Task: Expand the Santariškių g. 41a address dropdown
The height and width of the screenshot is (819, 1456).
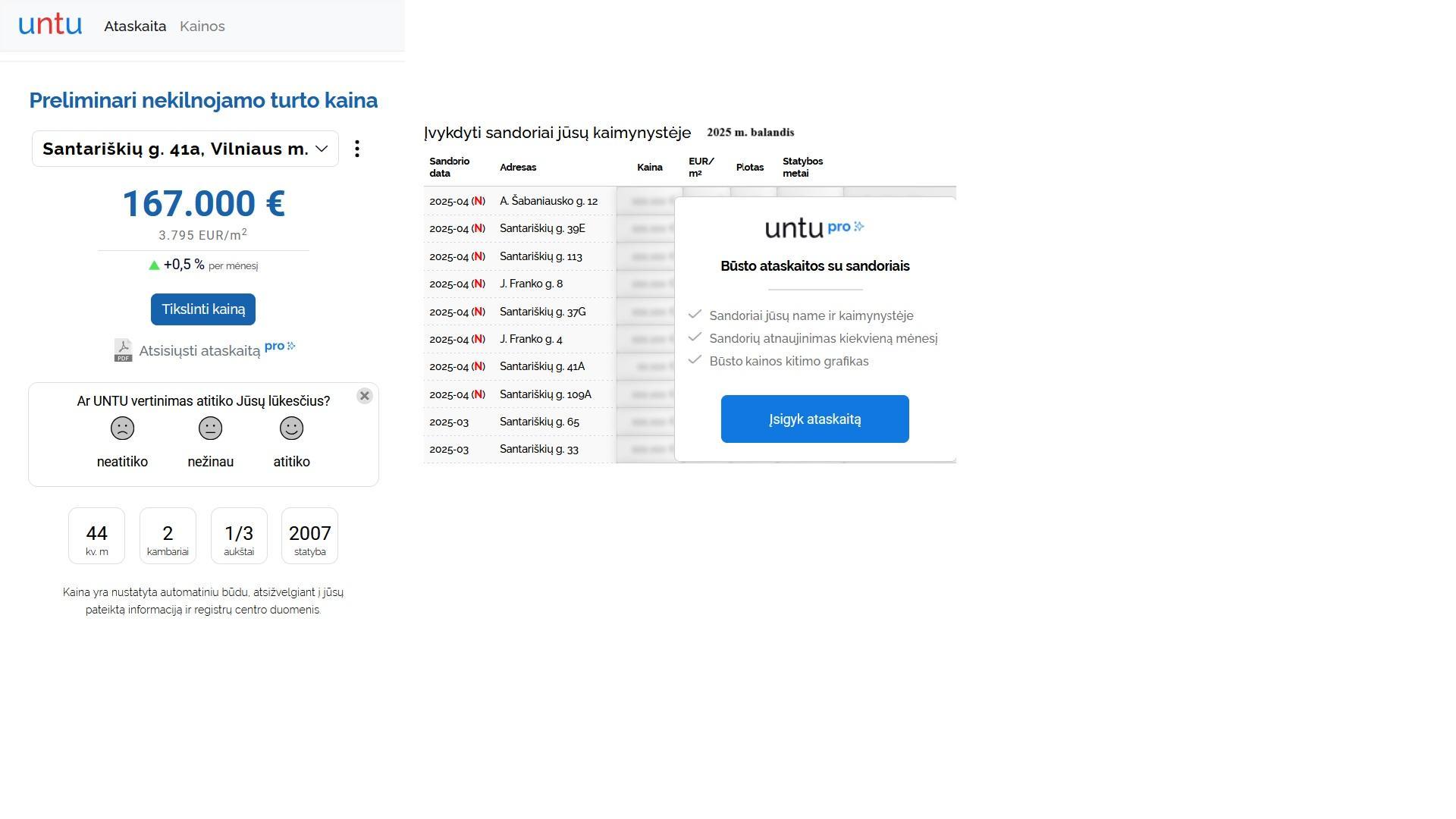Action: tap(185, 149)
